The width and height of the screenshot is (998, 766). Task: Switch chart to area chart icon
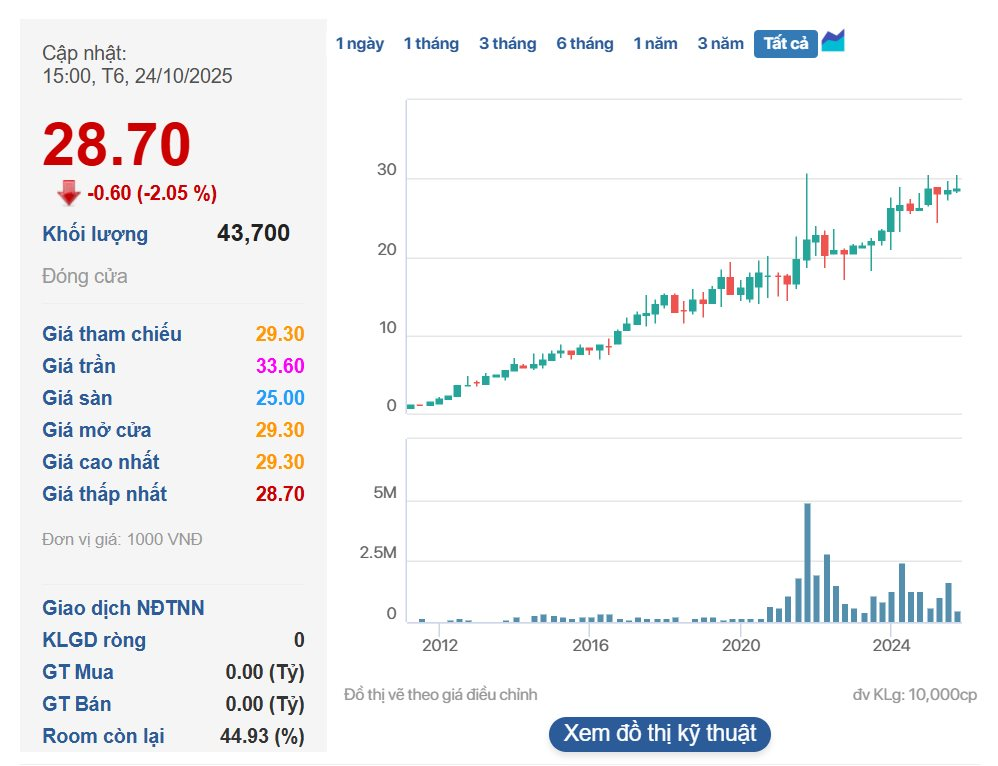[833, 42]
